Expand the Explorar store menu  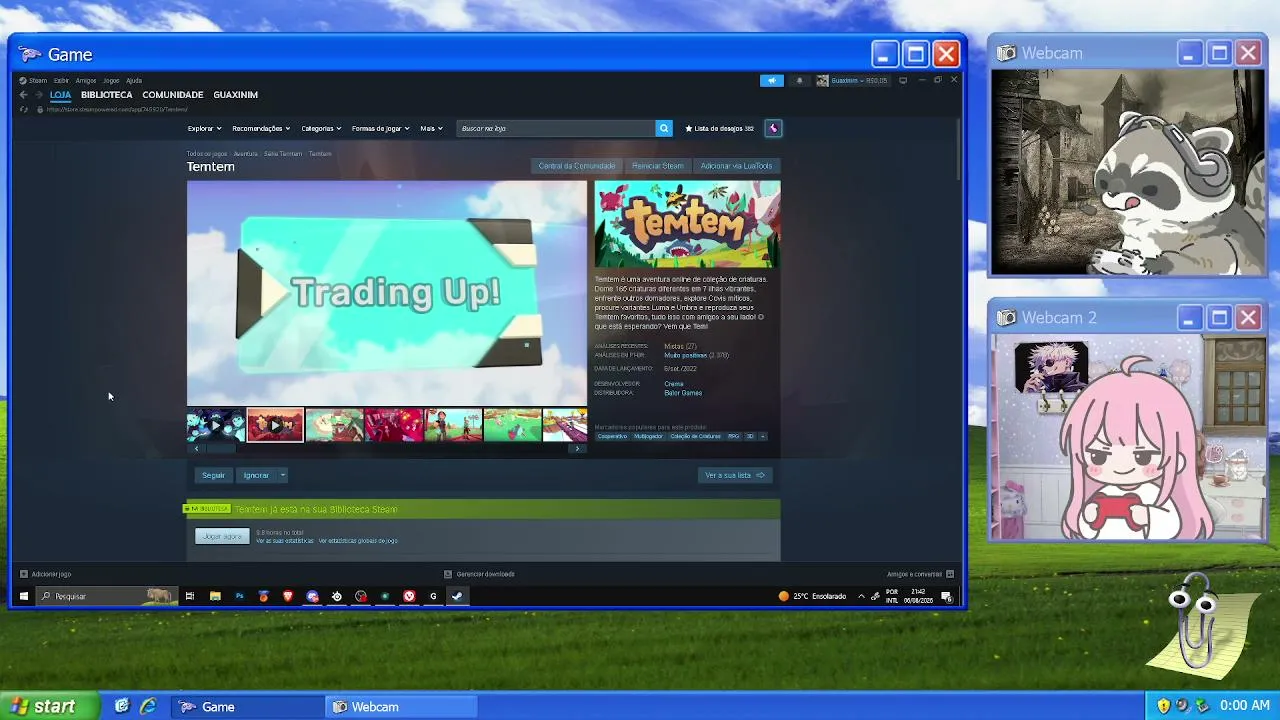tap(204, 128)
